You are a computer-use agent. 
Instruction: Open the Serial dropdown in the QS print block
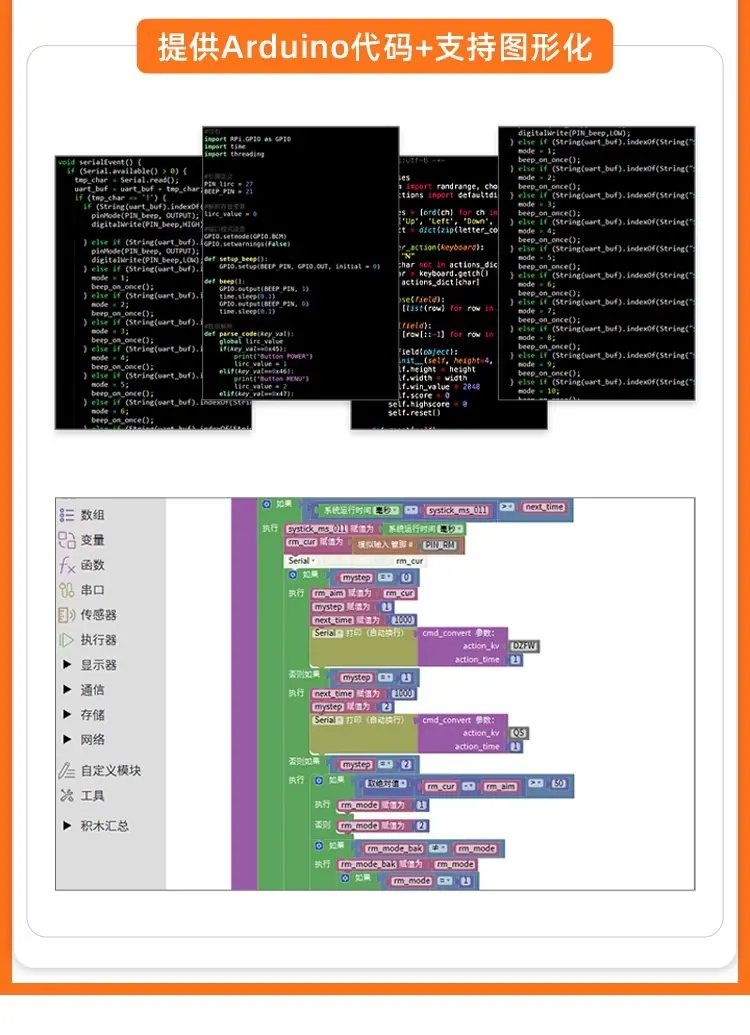tap(327, 720)
